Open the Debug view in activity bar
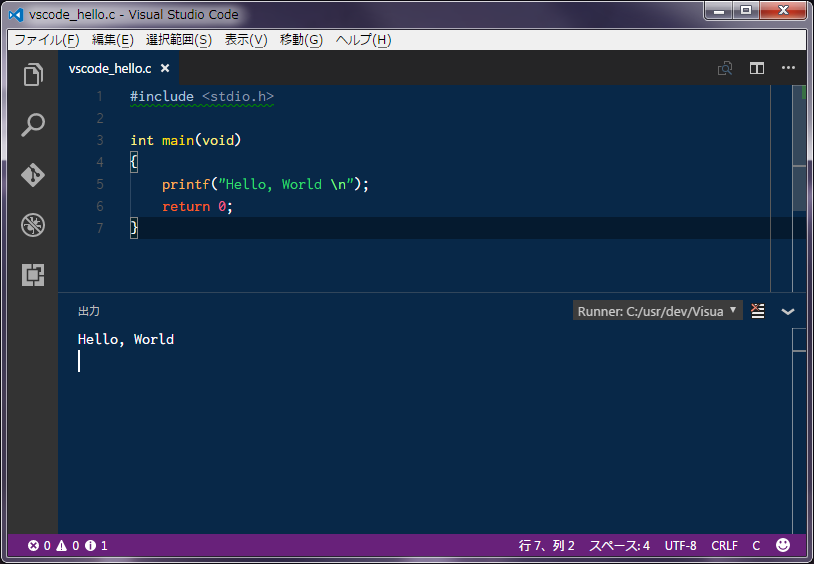Viewport: 814px width, 564px height. pyautogui.click(x=33, y=224)
